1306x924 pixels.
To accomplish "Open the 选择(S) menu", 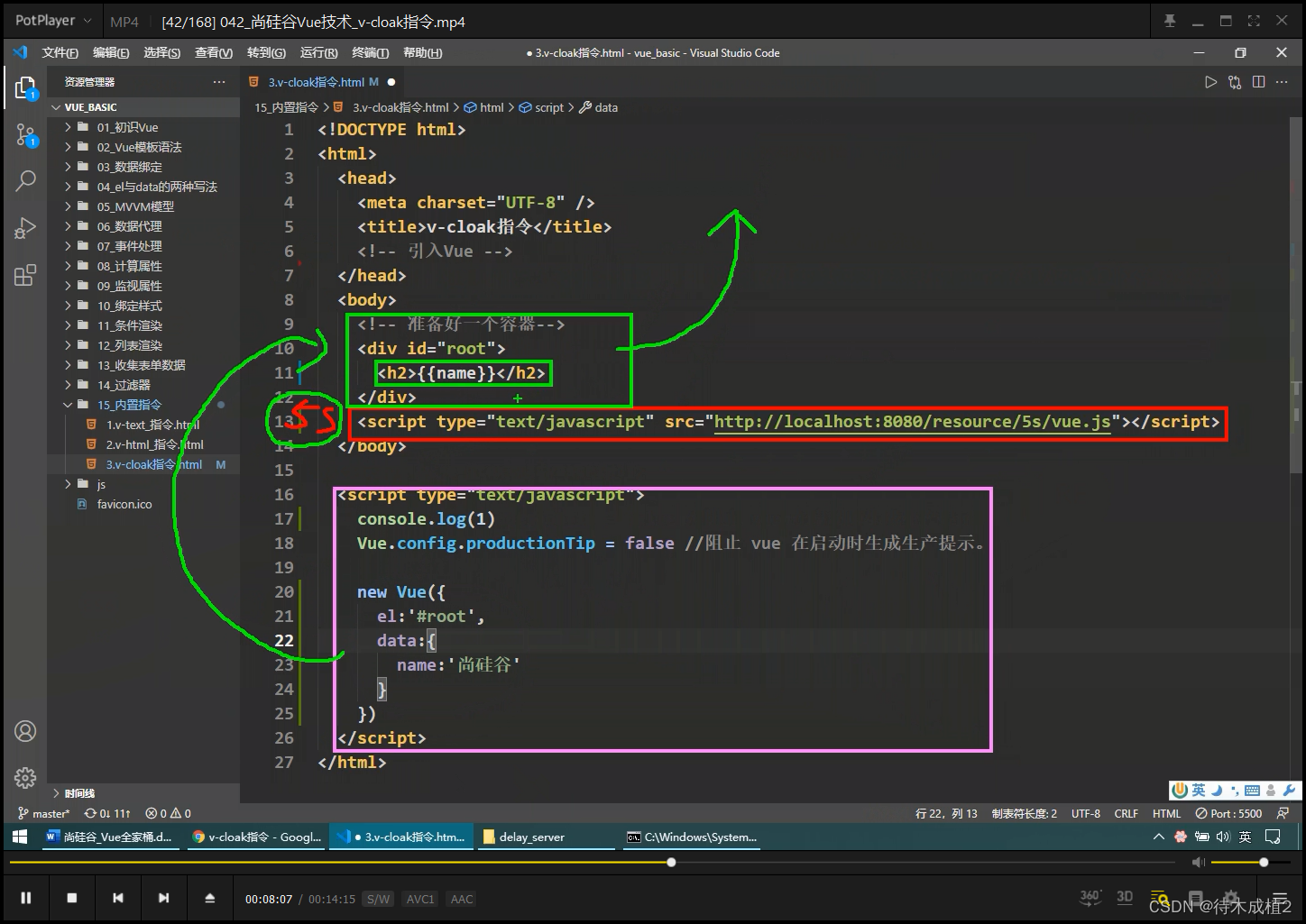I will (x=161, y=52).
